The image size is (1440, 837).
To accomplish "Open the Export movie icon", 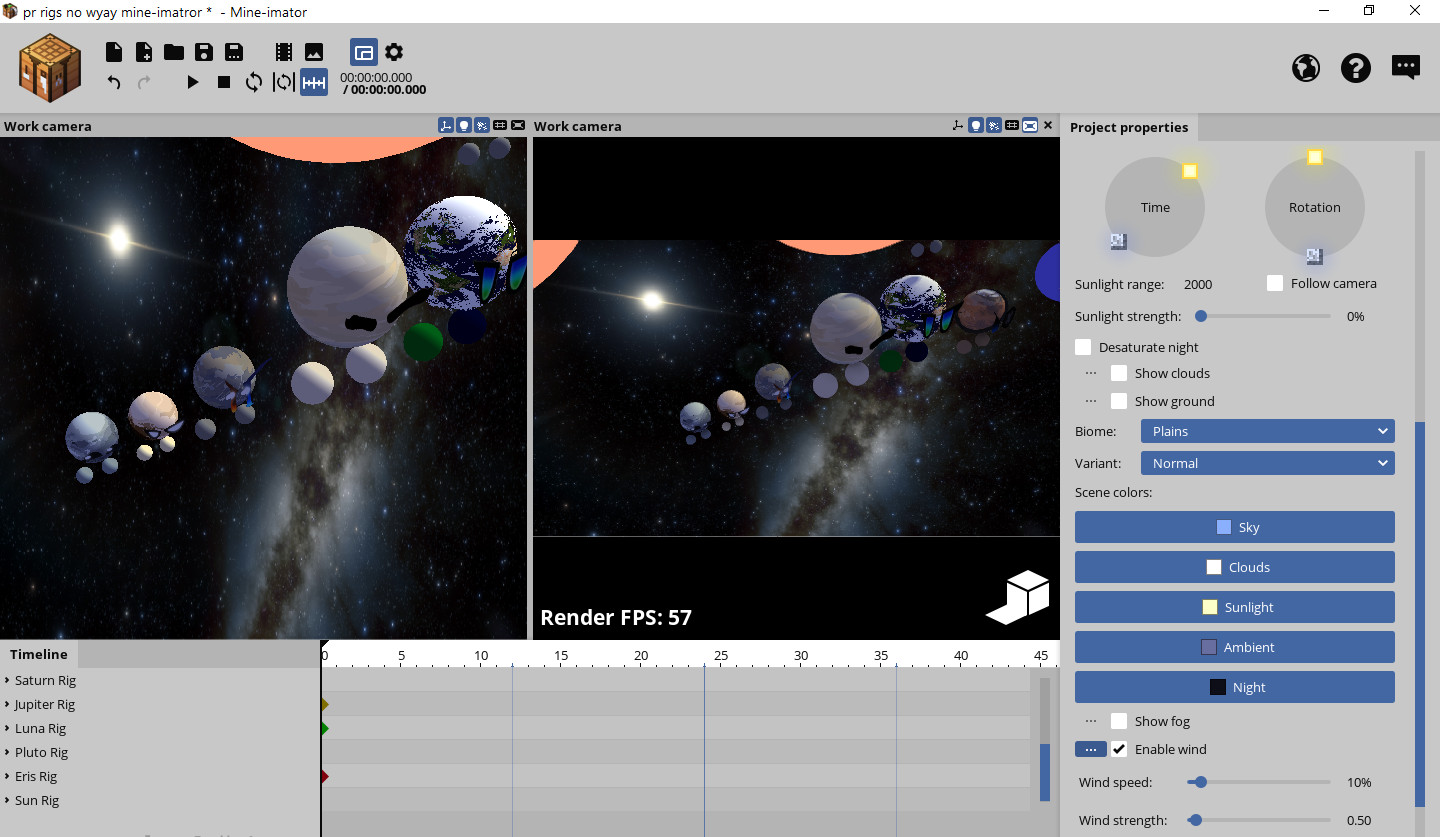I will pyautogui.click(x=283, y=51).
